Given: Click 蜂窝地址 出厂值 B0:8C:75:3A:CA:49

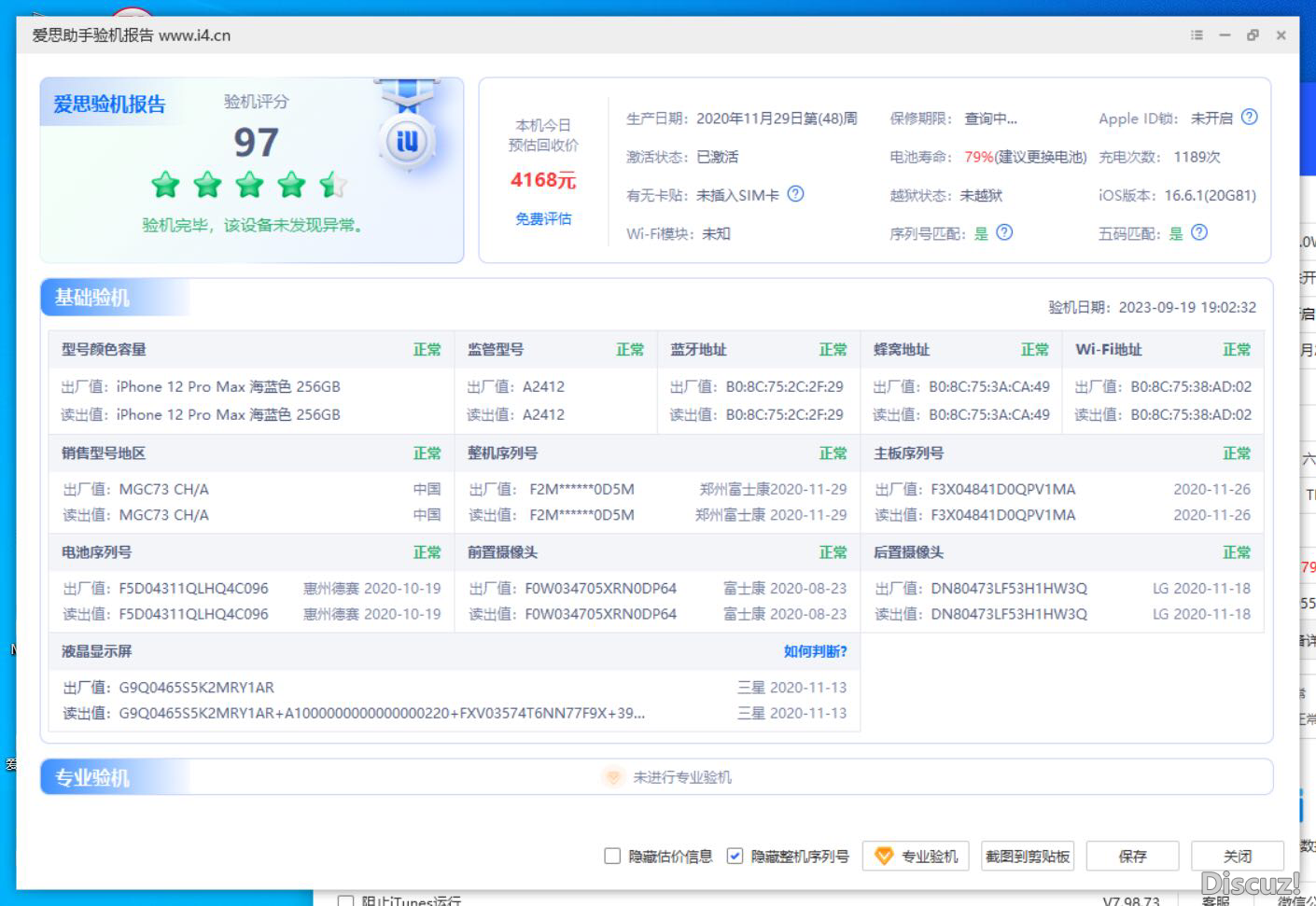Looking at the screenshot, I should [x=988, y=386].
